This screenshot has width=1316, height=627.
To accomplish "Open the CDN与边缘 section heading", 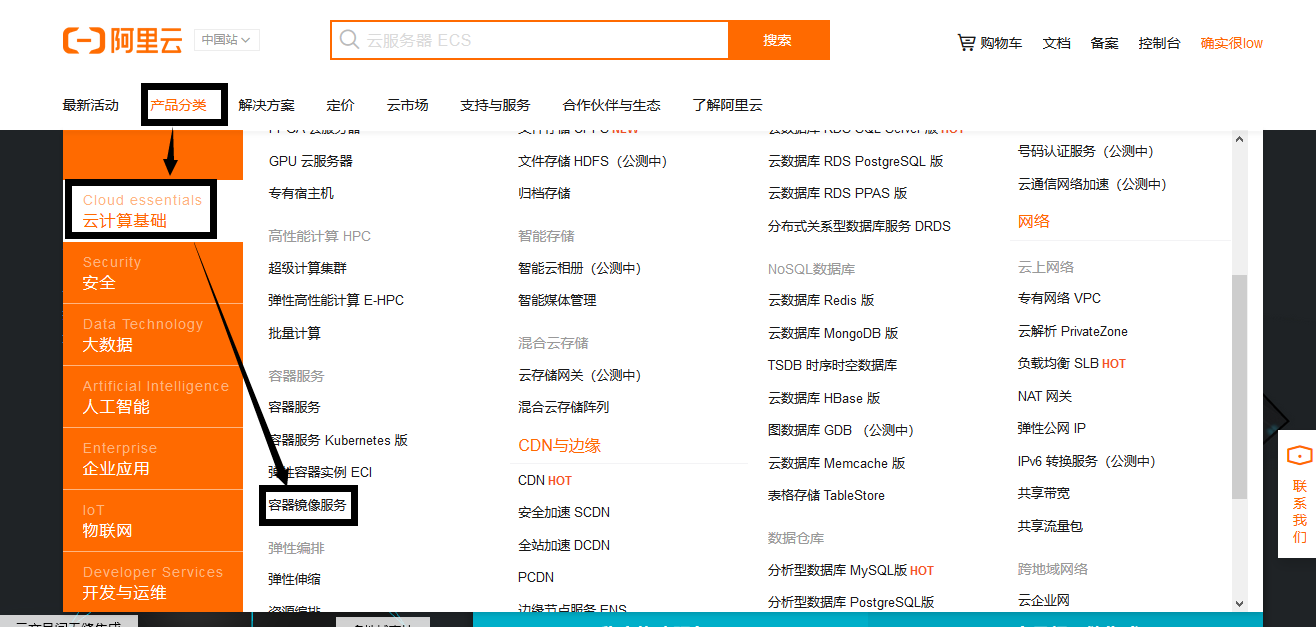I will click(559, 446).
